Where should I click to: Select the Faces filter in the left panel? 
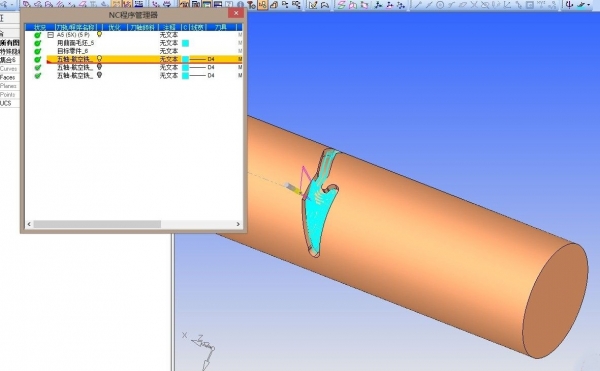tap(8, 78)
